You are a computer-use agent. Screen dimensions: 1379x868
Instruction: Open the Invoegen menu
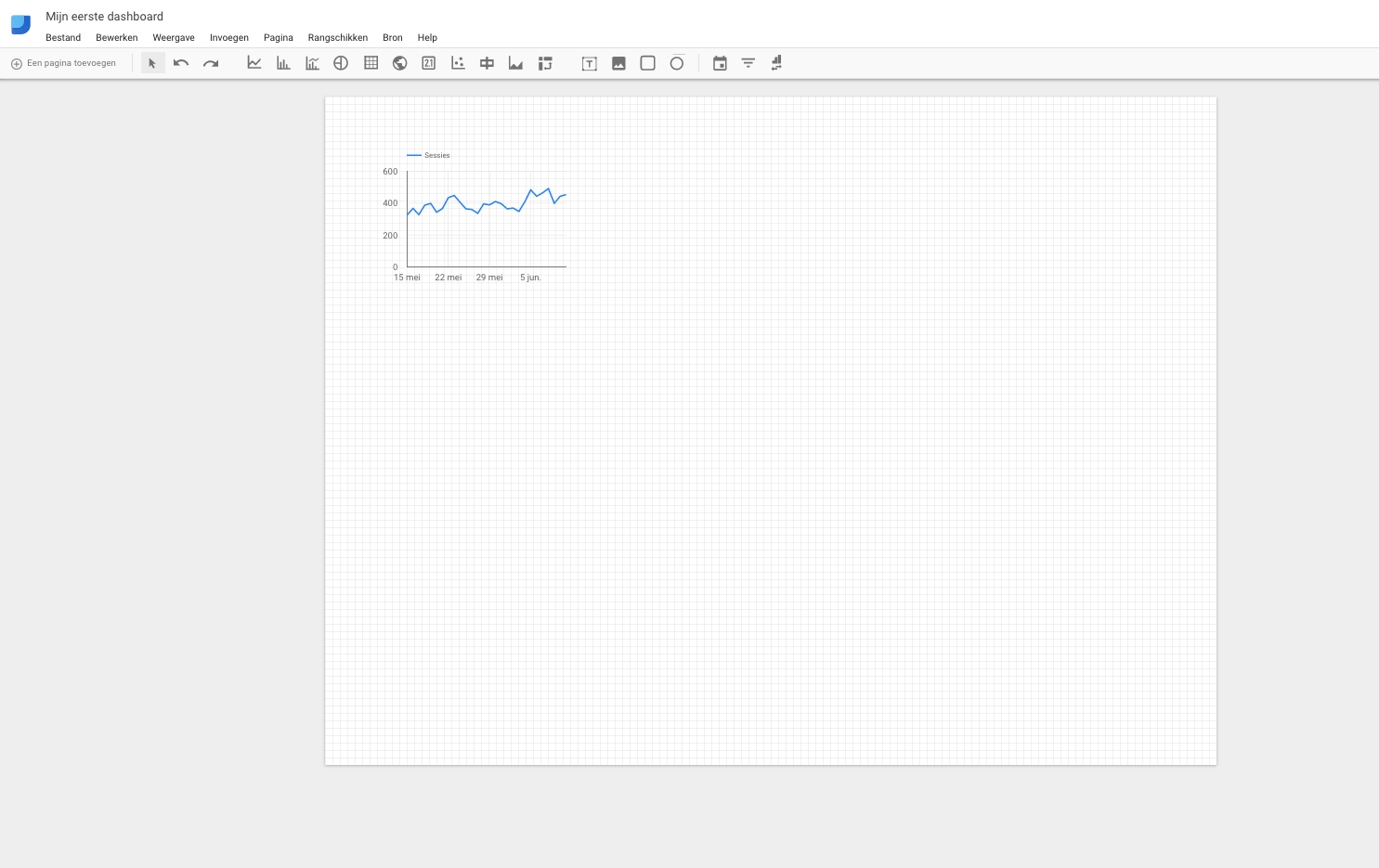point(229,38)
